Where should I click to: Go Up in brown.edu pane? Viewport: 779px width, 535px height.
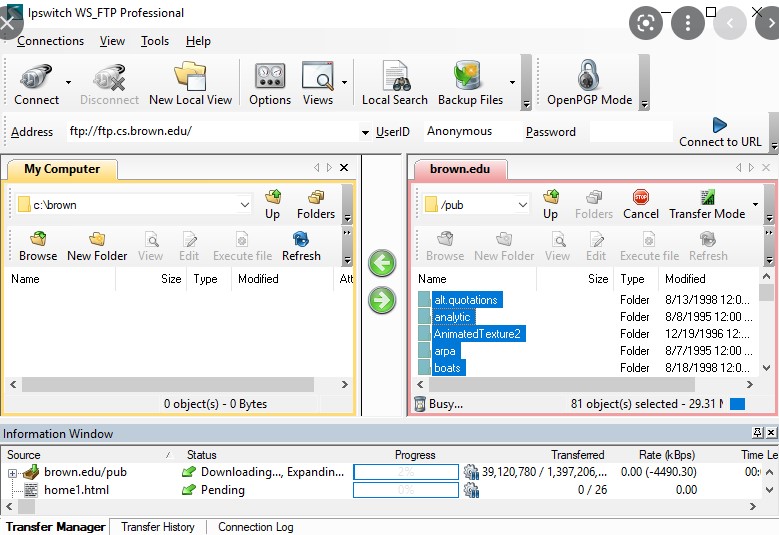[x=550, y=204]
